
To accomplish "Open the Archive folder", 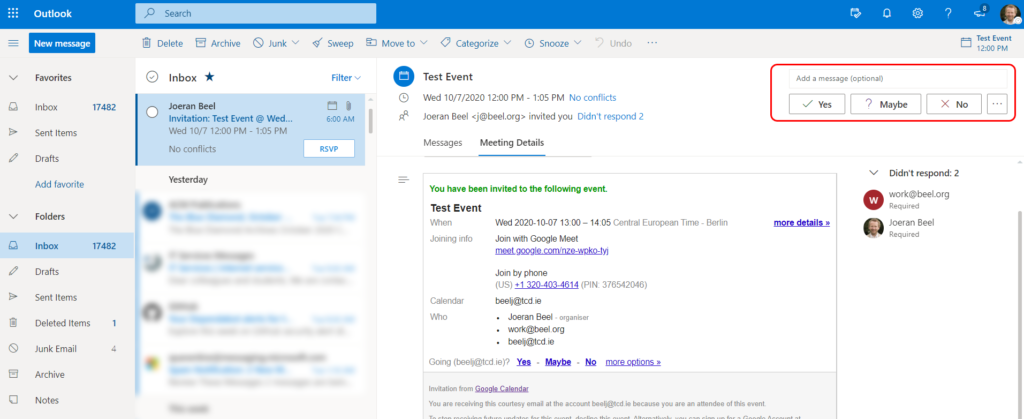I will coord(67,375).
